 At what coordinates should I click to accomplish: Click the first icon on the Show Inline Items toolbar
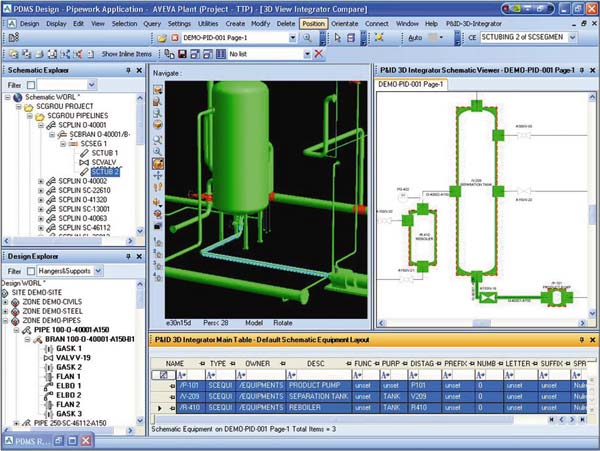tap(14, 54)
